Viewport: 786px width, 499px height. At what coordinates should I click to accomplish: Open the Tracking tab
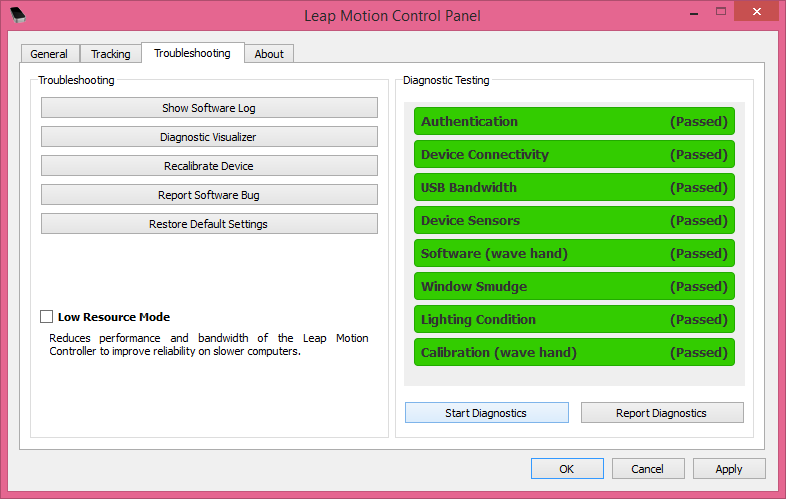(x=110, y=54)
